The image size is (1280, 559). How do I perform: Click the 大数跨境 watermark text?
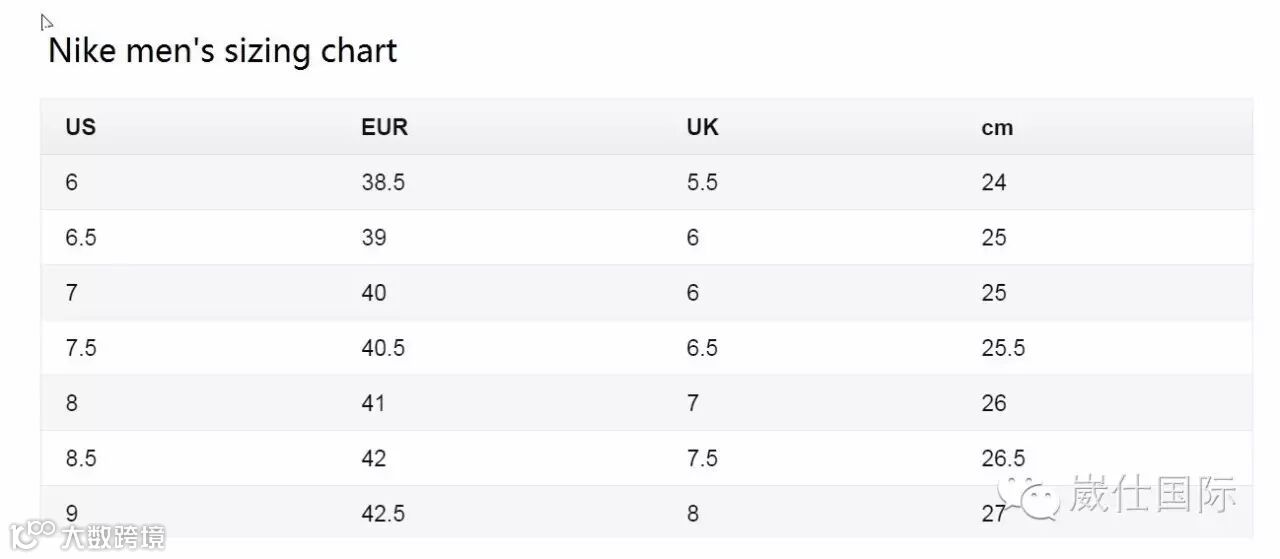pyautogui.click(x=112, y=538)
